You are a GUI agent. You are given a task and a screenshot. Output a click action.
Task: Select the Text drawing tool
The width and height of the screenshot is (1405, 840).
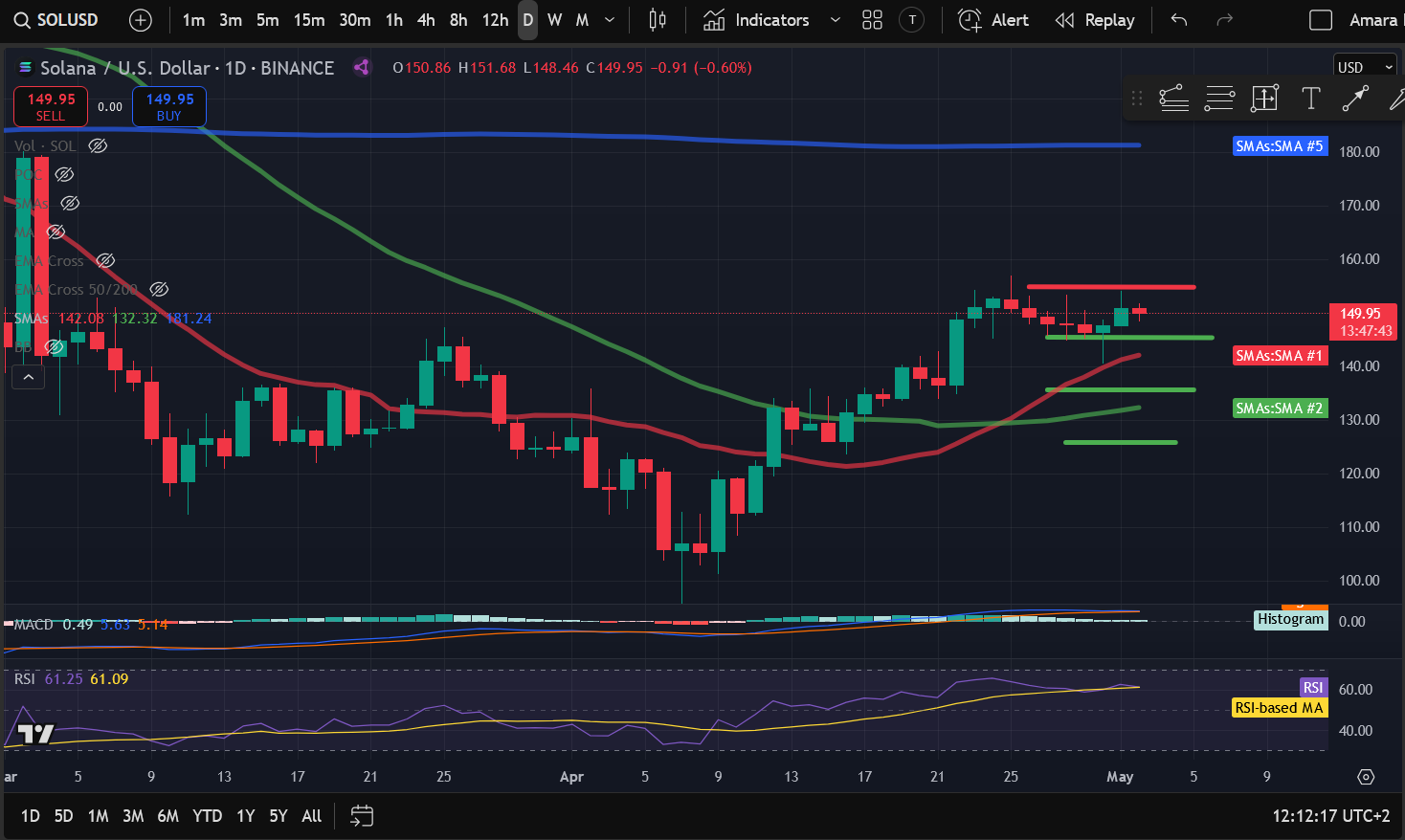tap(1310, 98)
